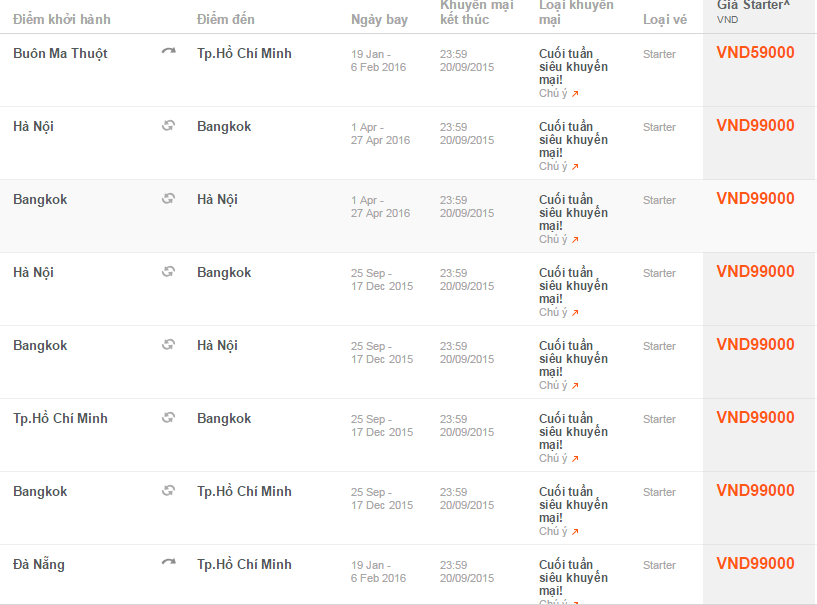Click round-trip icon on Bangkok–Tp.Hồ Chí Minh row
Image resolution: width=817 pixels, height=605 pixels.
click(x=168, y=491)
